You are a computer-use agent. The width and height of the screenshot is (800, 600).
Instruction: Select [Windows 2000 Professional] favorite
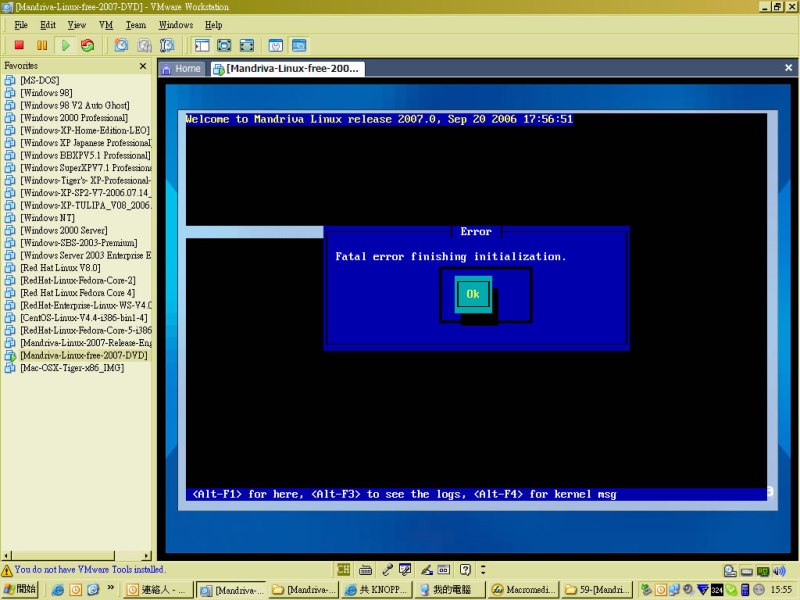click(x=74, y=118)
